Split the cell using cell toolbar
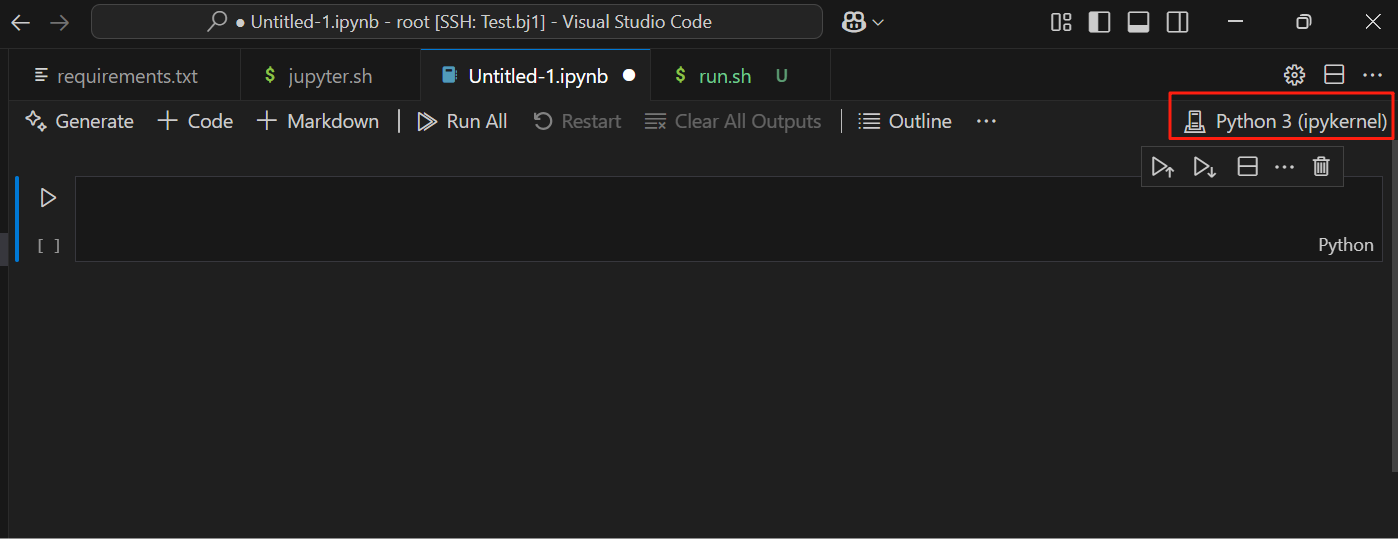1398x539 pixels. pos(1247,167)
